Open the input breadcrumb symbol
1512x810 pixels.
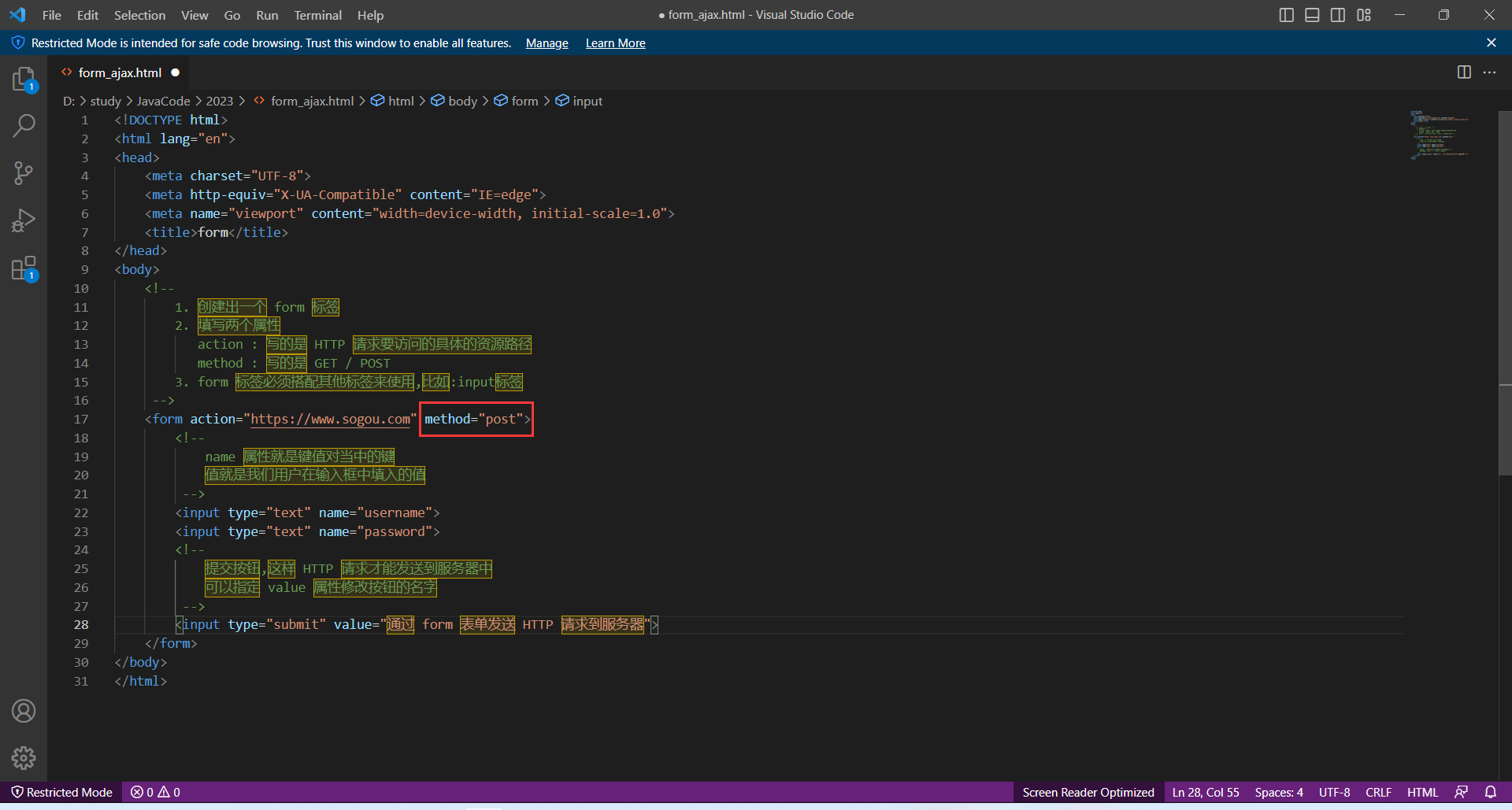[579, 101]
